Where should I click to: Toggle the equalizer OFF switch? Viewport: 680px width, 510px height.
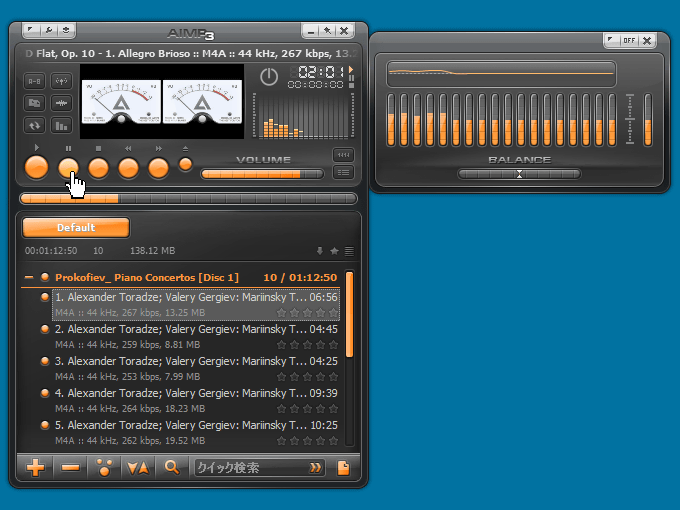tap(629, 41)
